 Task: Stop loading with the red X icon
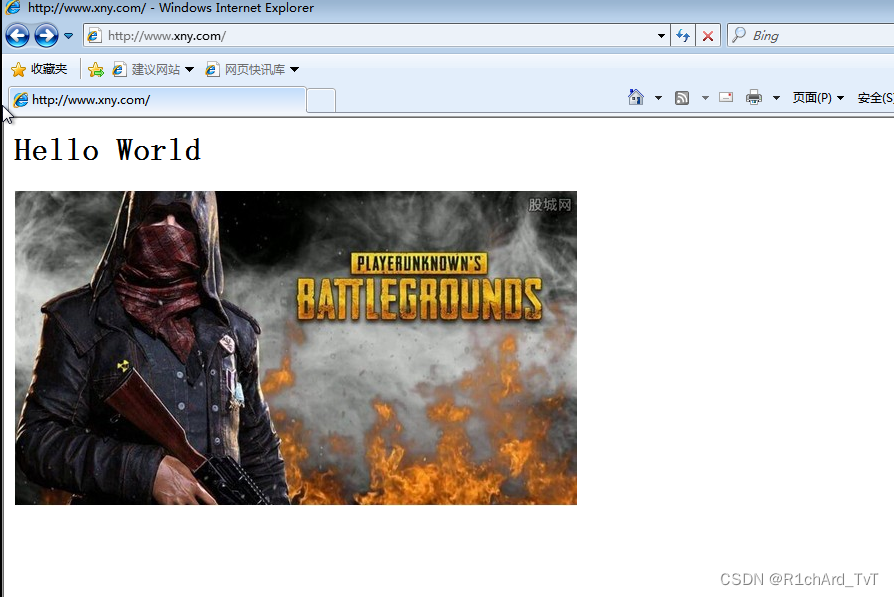pos(708,36)
